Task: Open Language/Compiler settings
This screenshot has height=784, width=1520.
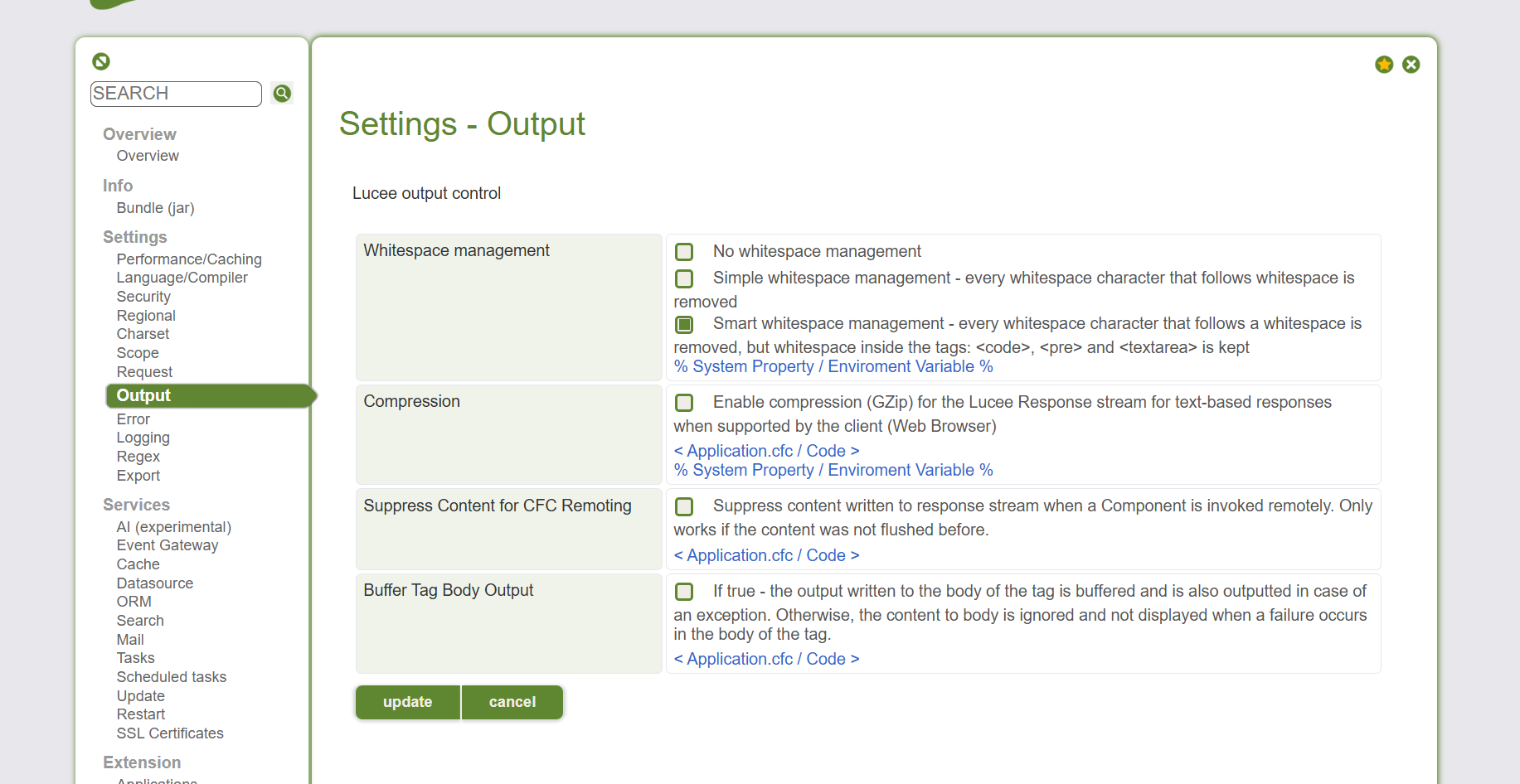Action: [x=182, y=278]
